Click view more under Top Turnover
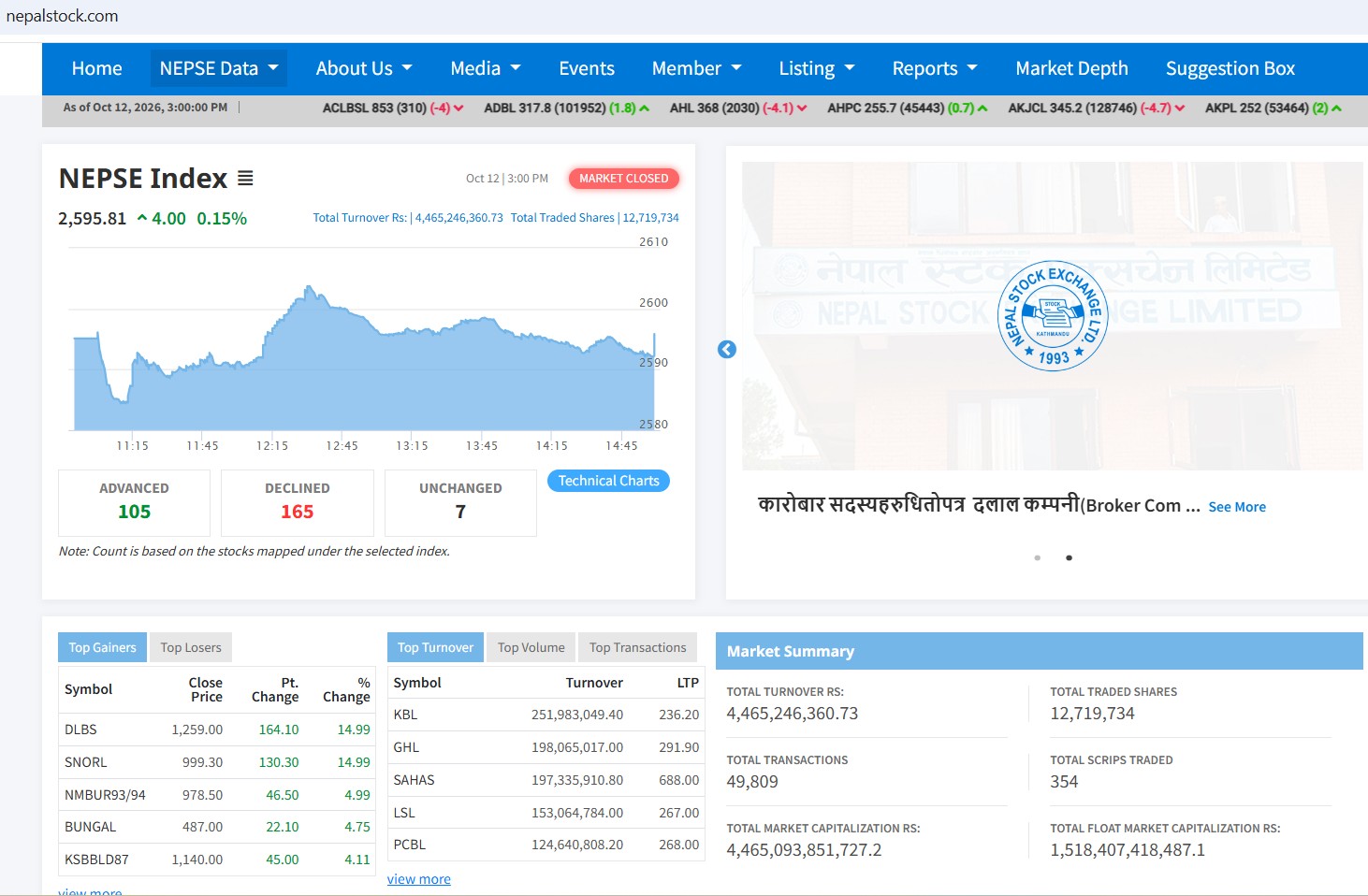1368x896 pixels. coord(419,879)
